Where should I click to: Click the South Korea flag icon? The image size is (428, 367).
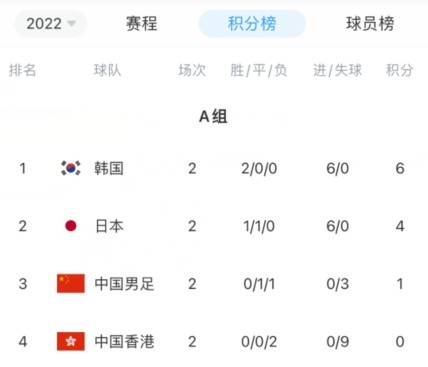point(71,168)
